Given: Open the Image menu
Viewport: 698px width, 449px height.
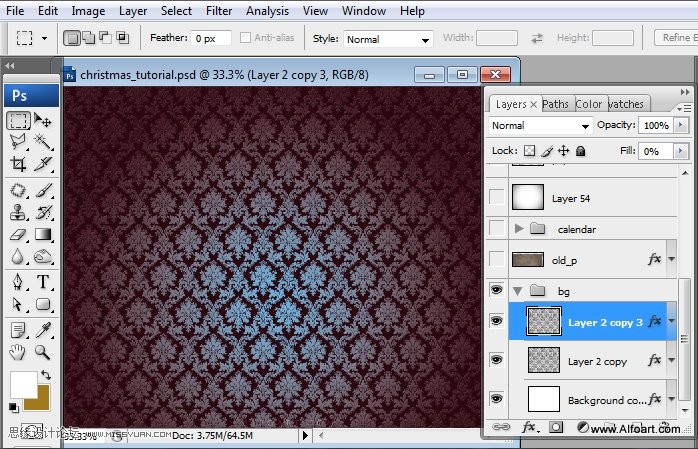Looking at the screenshot, I should pos(88,11).
